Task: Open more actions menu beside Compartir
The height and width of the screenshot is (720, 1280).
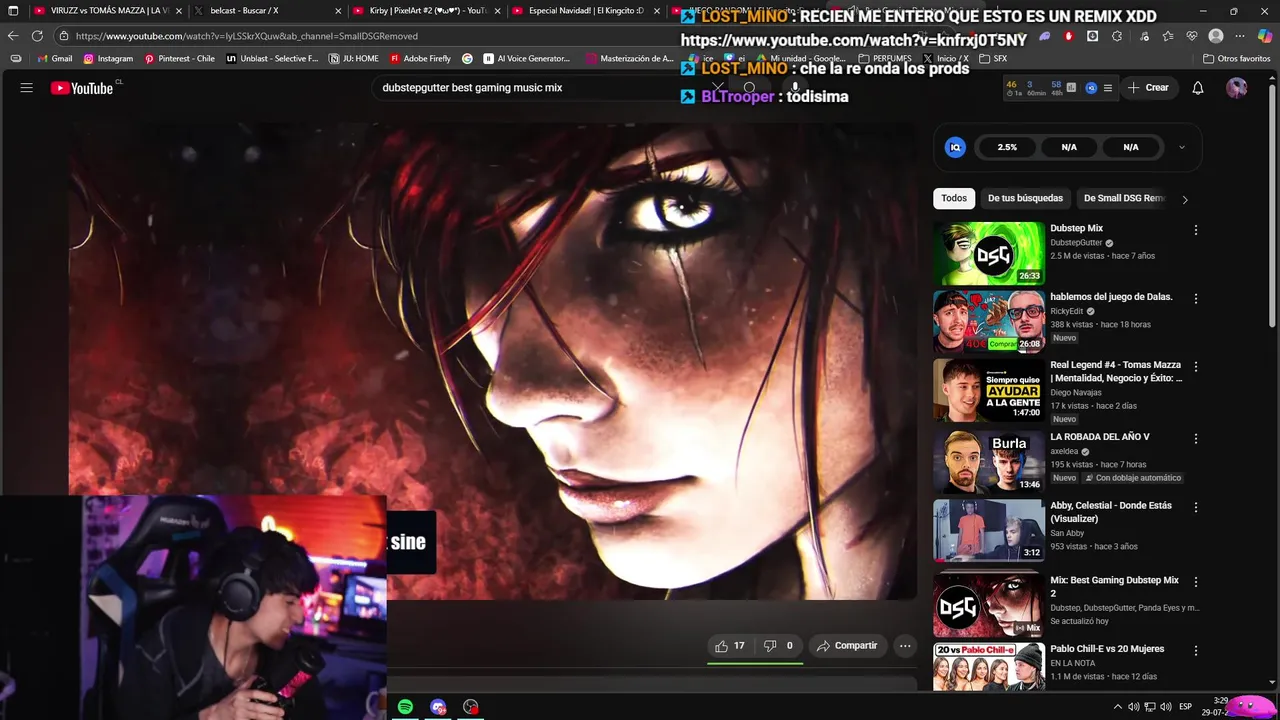Action: coord(905,646)
